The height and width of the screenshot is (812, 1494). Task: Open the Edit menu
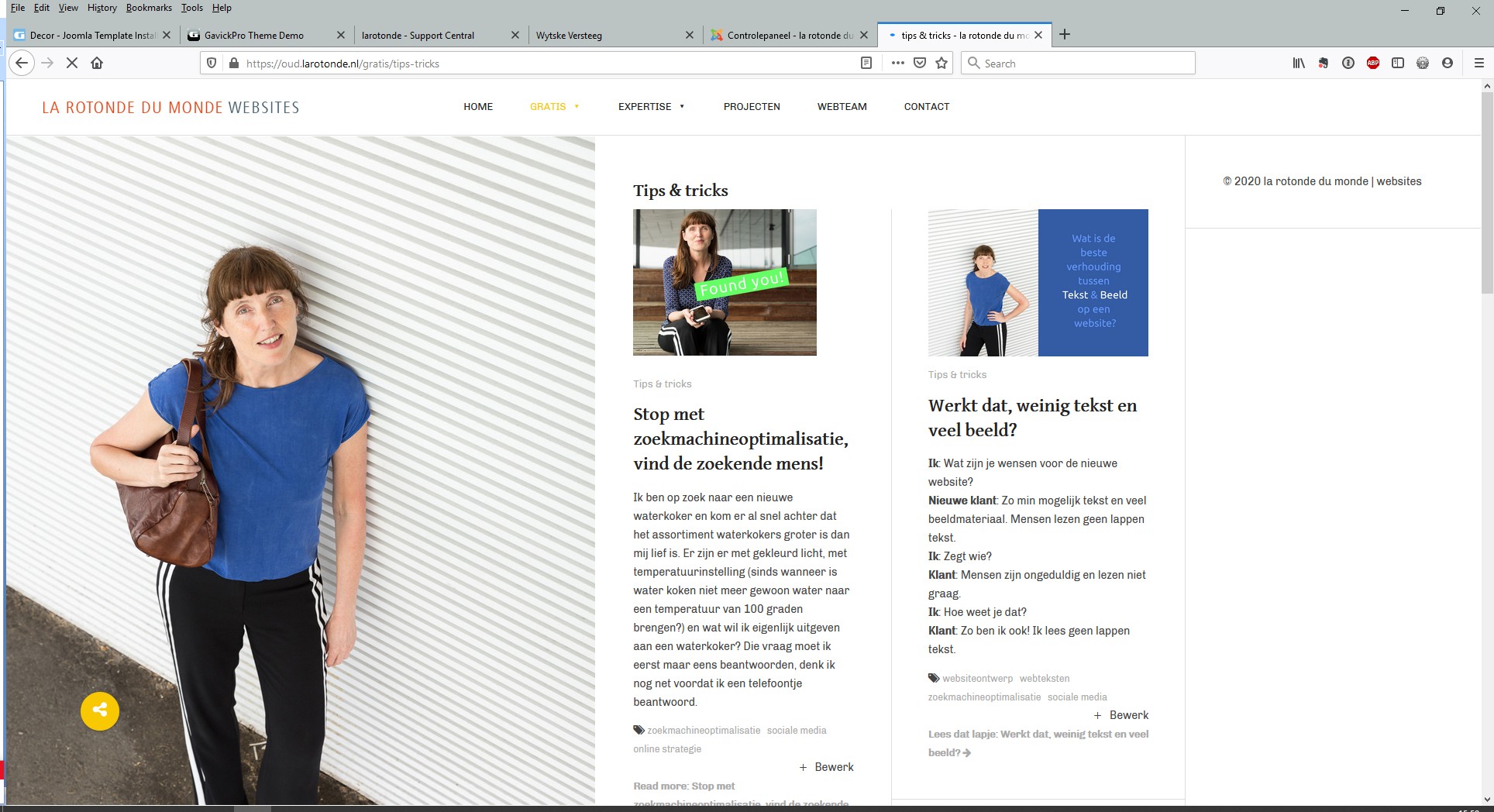(x=42, y=8)
